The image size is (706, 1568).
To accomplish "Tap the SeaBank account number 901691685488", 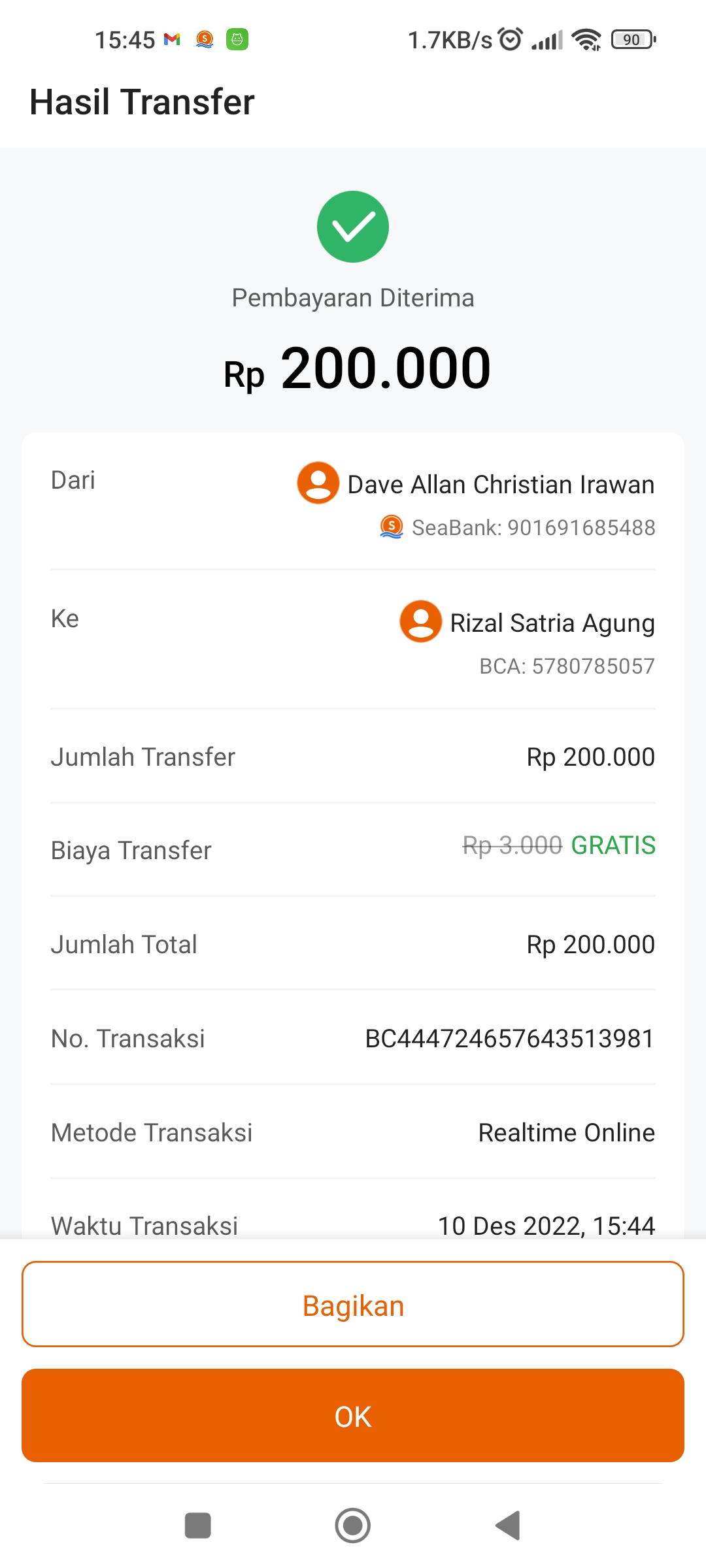I will 581,528.
